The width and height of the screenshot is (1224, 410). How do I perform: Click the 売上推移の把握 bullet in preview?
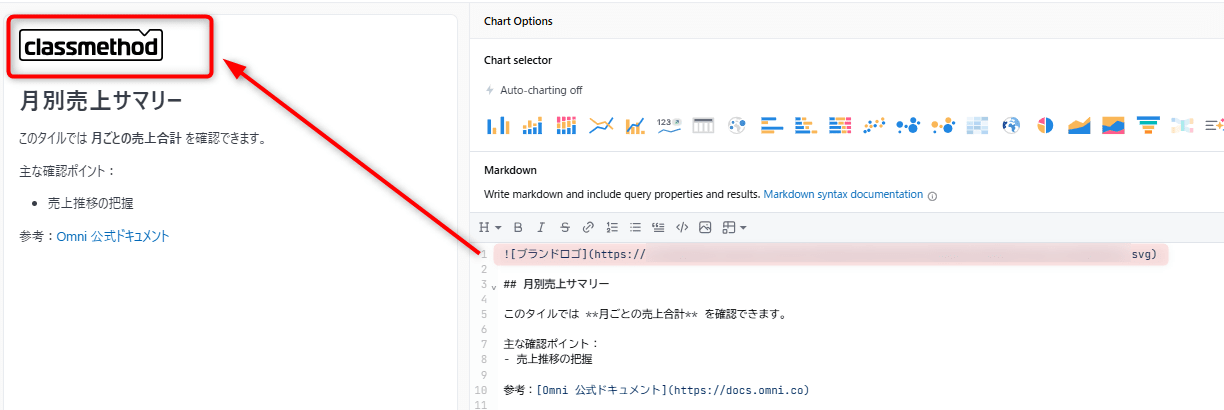point(91,203)
